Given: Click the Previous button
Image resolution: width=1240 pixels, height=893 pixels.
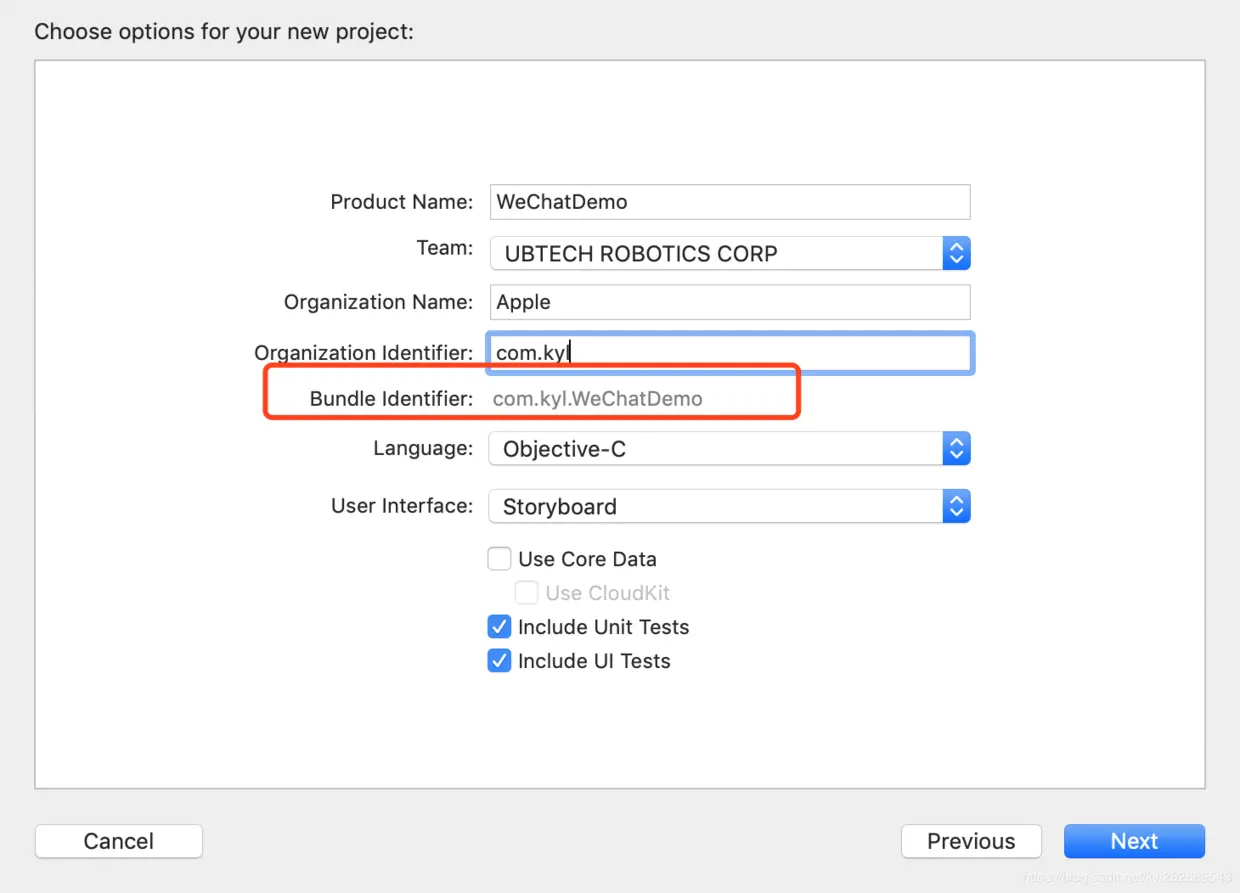Looking at the screenshot, I should coord(971,841).
